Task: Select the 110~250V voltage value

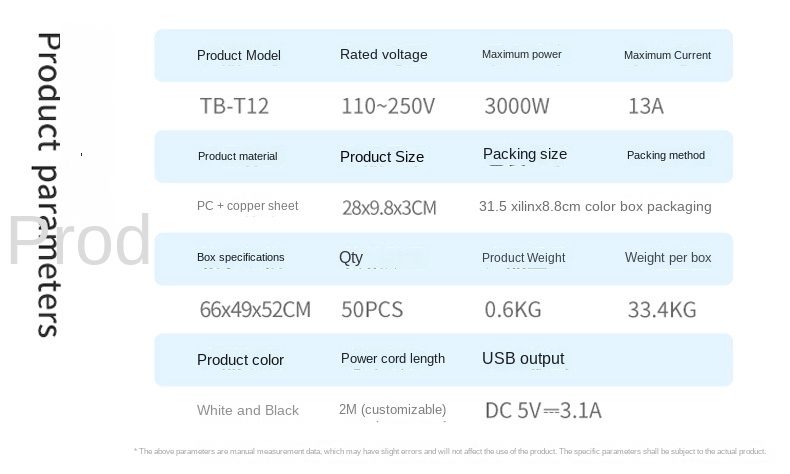Action: [388, 106]
